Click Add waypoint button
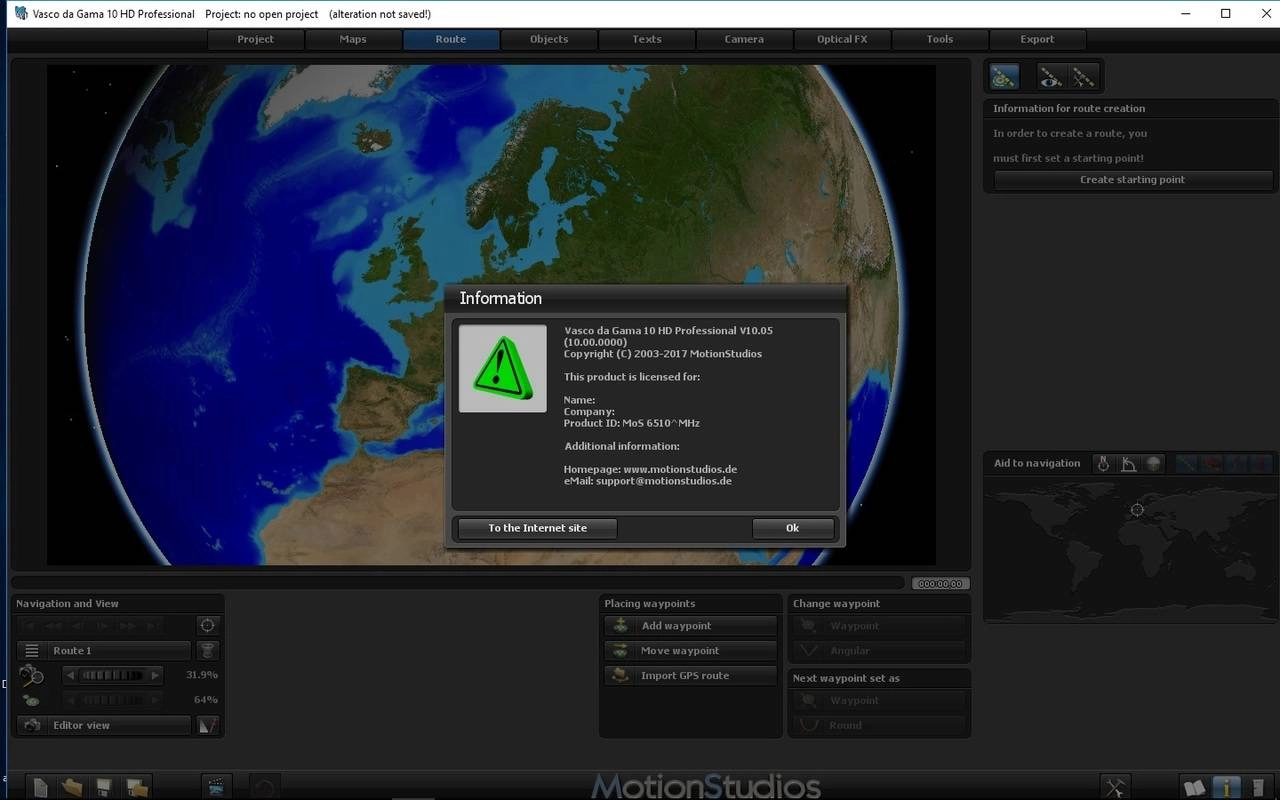Image resolution: width=1280 pixels, height=800 pixels. (691, 626)
